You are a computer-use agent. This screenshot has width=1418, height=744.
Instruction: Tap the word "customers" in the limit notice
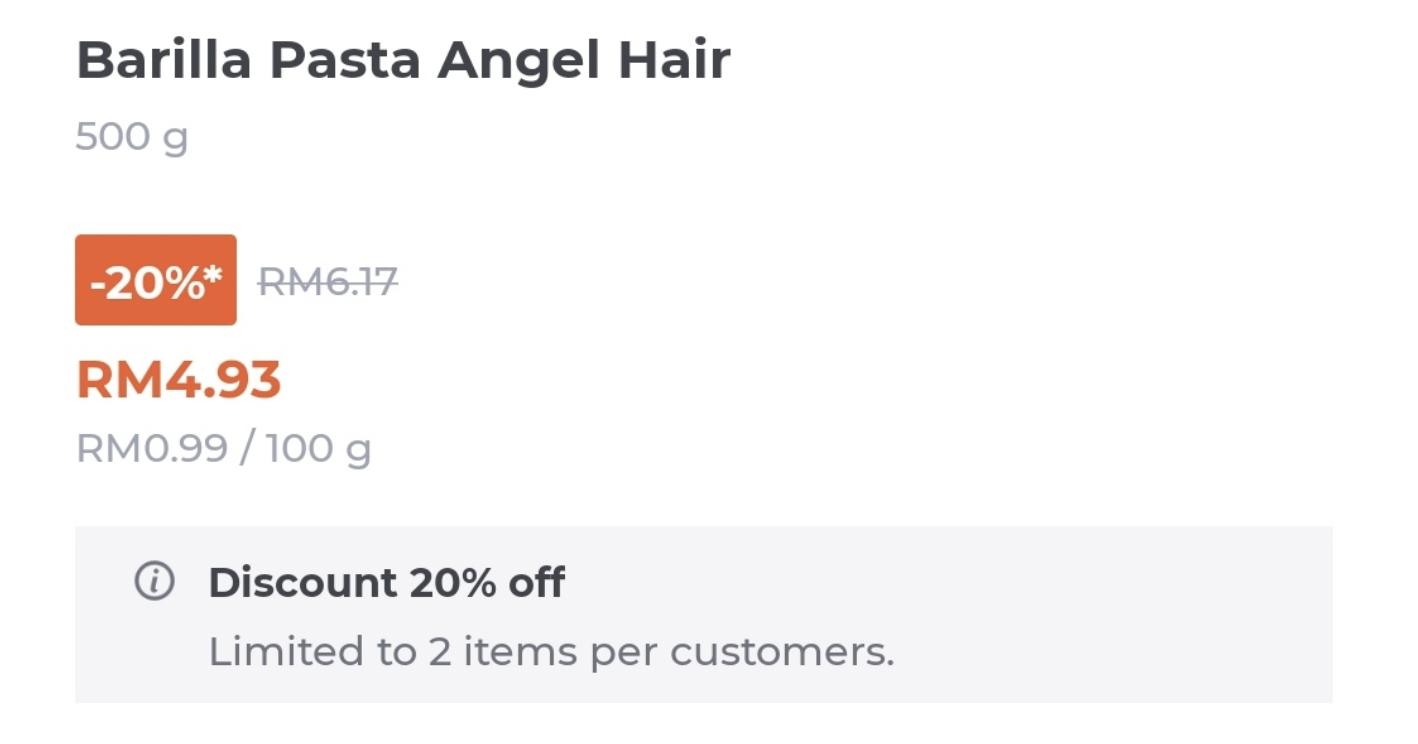coord(781,652)
